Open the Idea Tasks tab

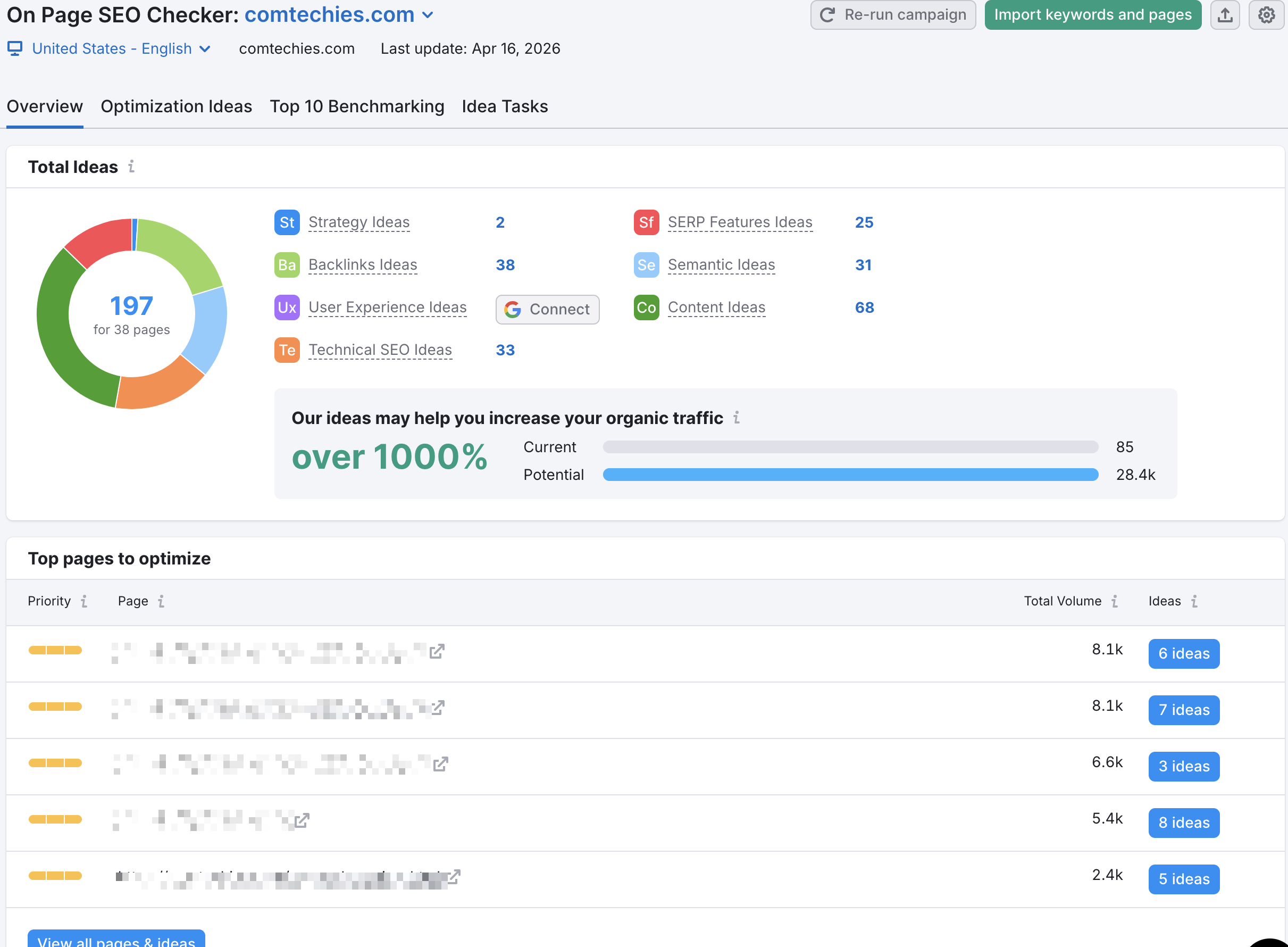(505, 106)
